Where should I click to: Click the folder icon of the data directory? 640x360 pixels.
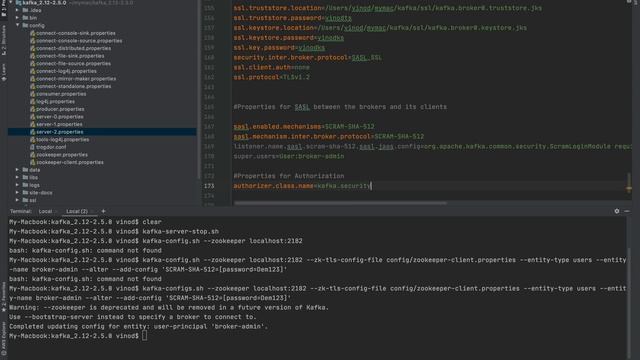point(25,170)
